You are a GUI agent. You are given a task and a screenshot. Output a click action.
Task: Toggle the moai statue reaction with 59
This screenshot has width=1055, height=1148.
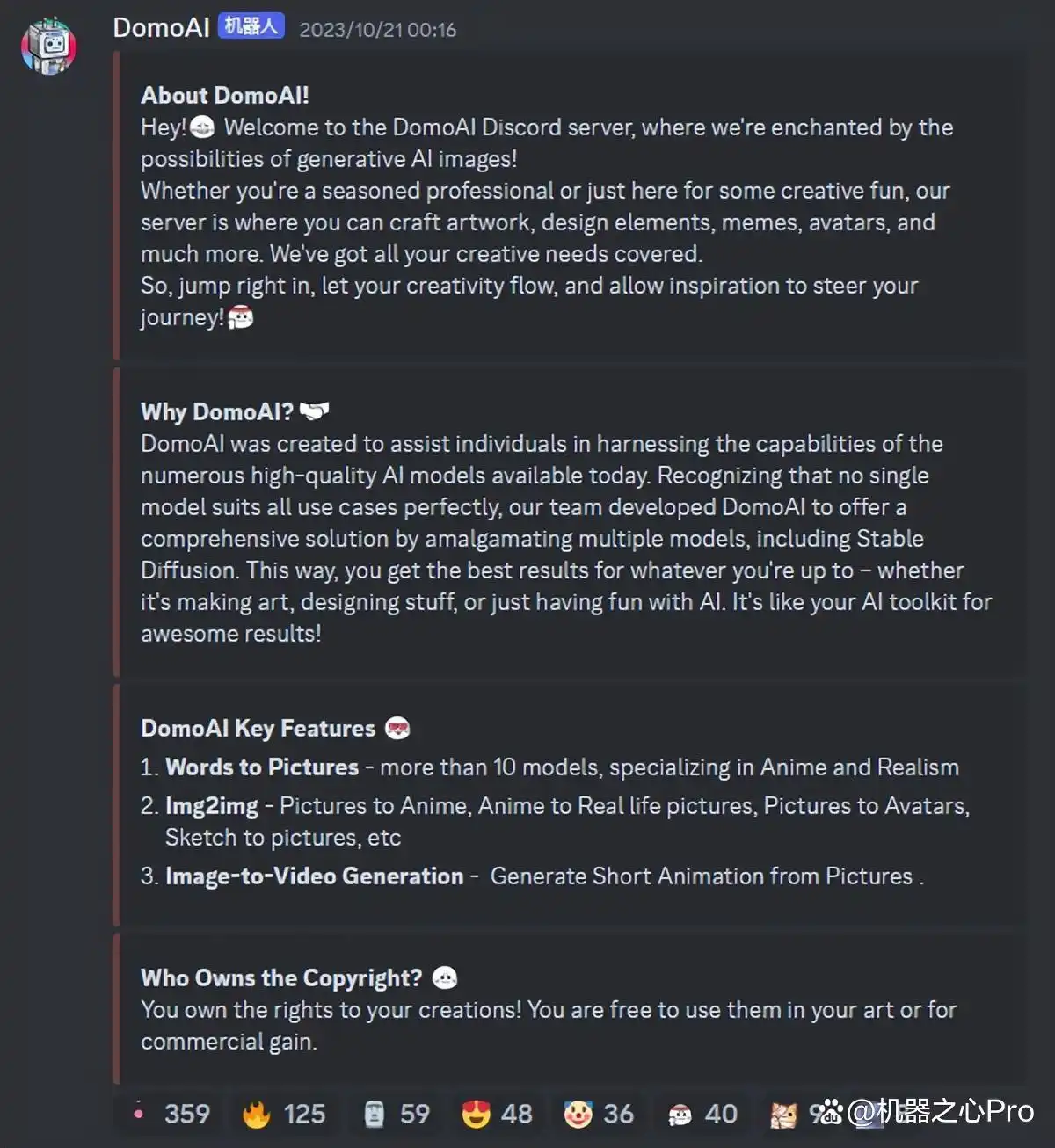[397, 1114]
